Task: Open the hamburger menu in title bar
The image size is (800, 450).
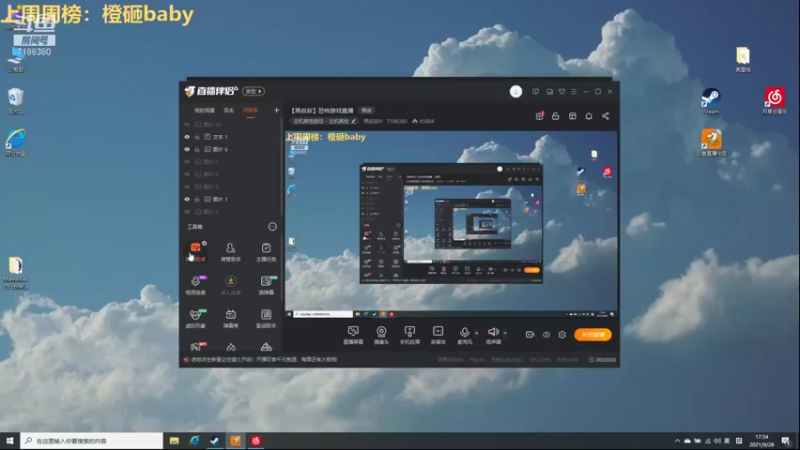Action: point(574,91)
